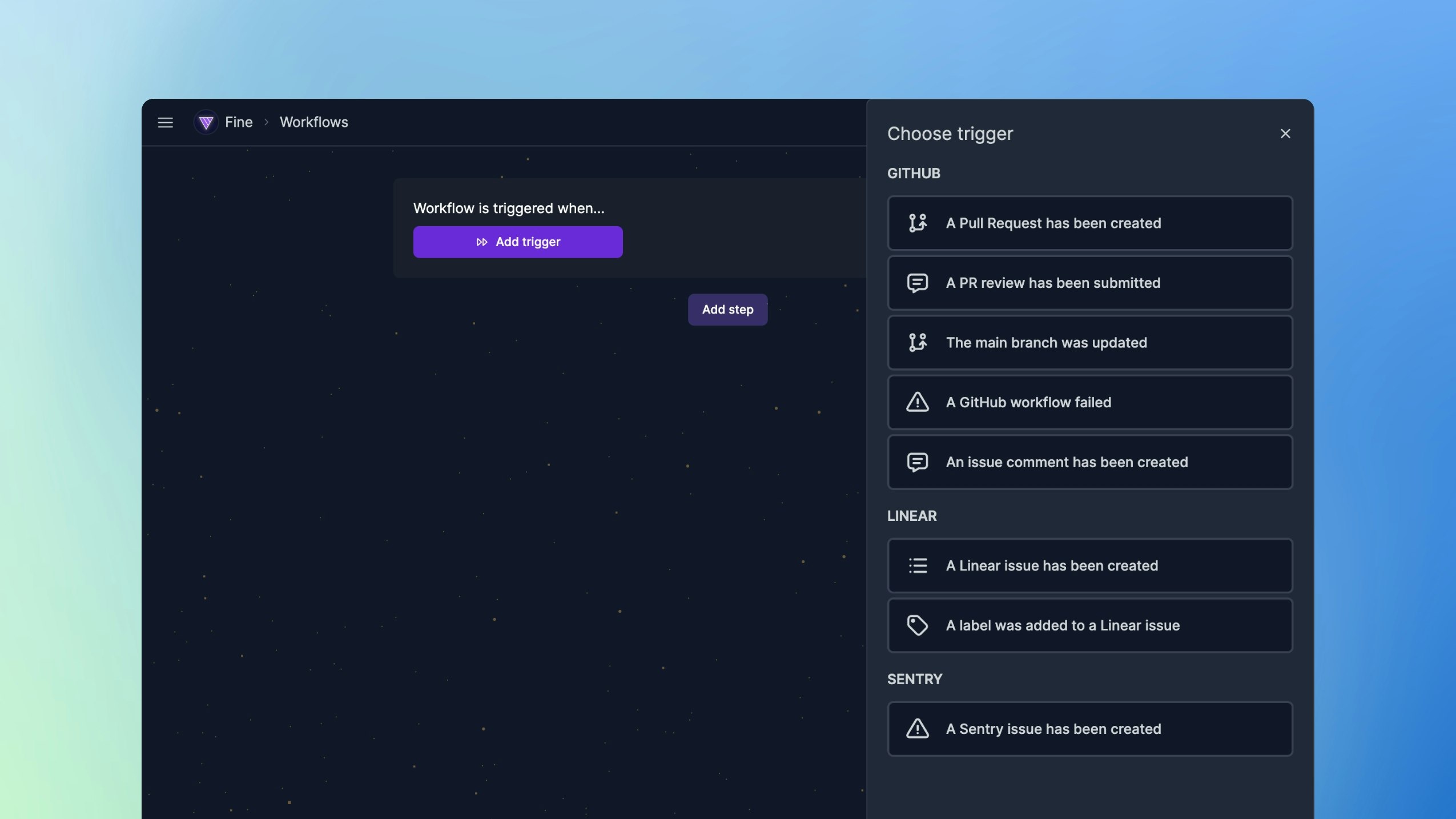
Task: Click the main branch updated icon
Action: pos(918,343)
